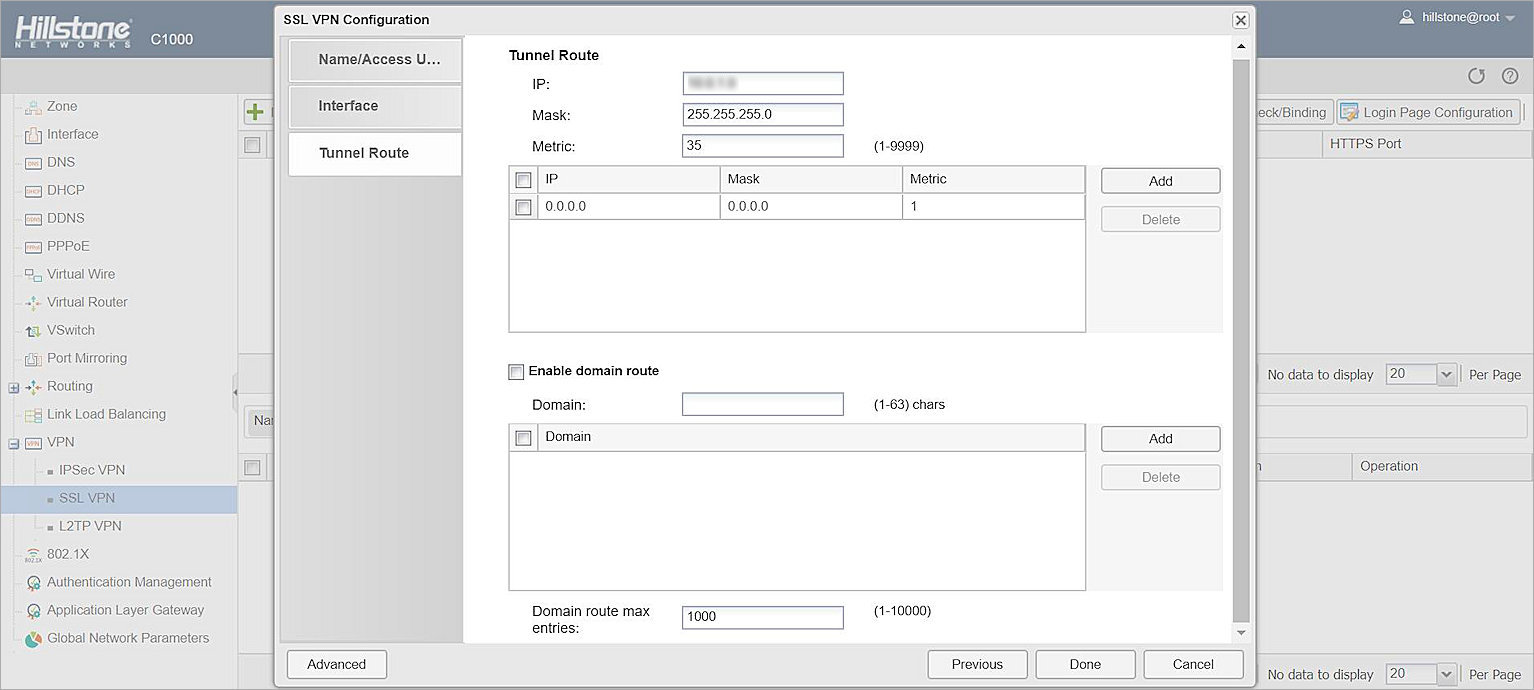Screen dimensions: 1534x690
Task: Check the 0.0.0.0 route row checkbox
Action: (522, 207)
